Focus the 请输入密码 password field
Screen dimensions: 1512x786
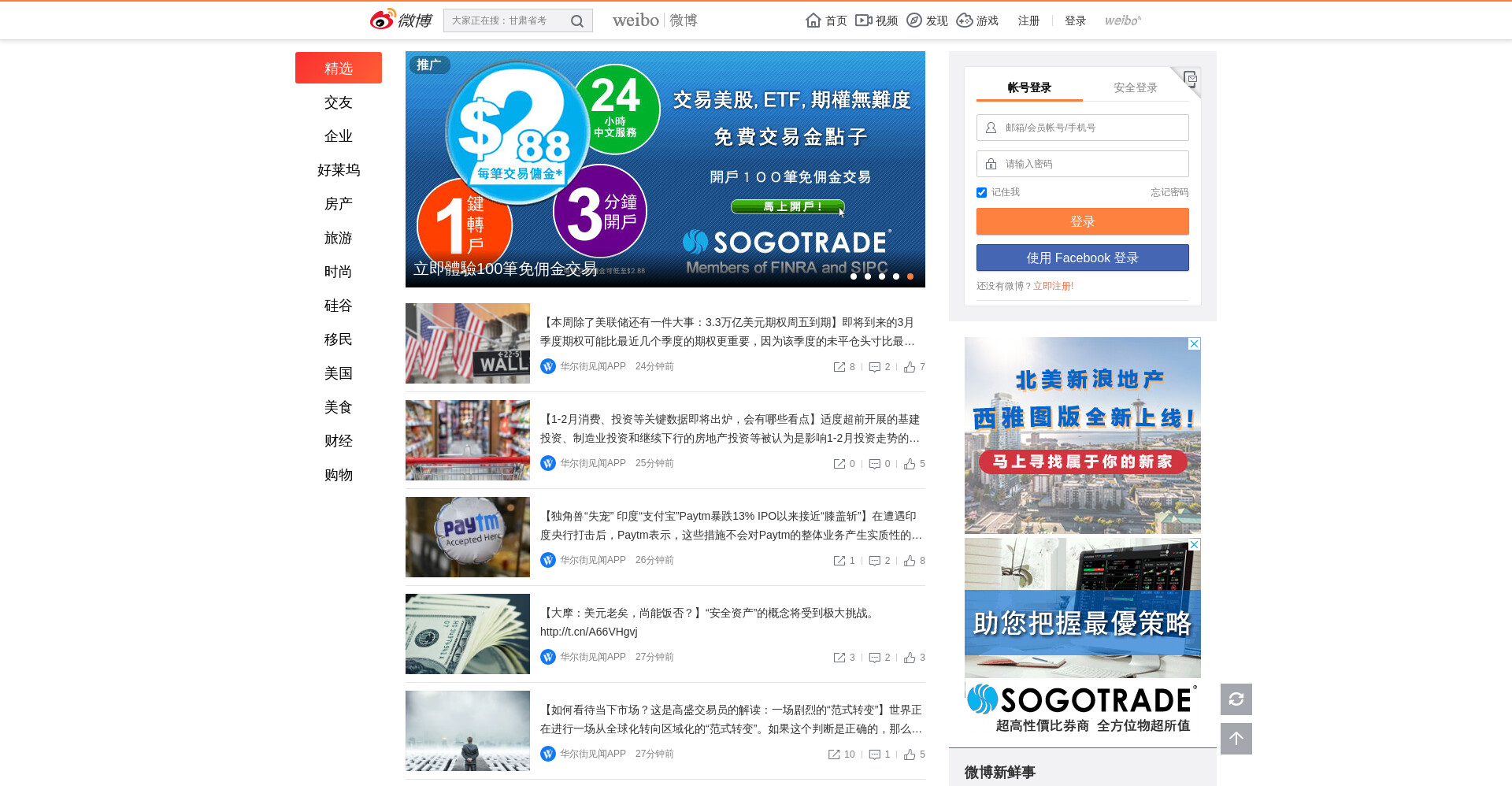[x=1083, y=164]
